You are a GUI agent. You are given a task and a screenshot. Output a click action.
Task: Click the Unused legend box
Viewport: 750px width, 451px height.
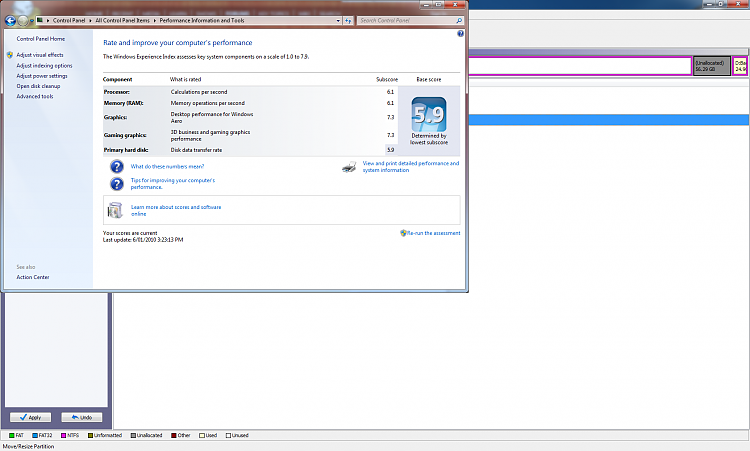(228, 436)
